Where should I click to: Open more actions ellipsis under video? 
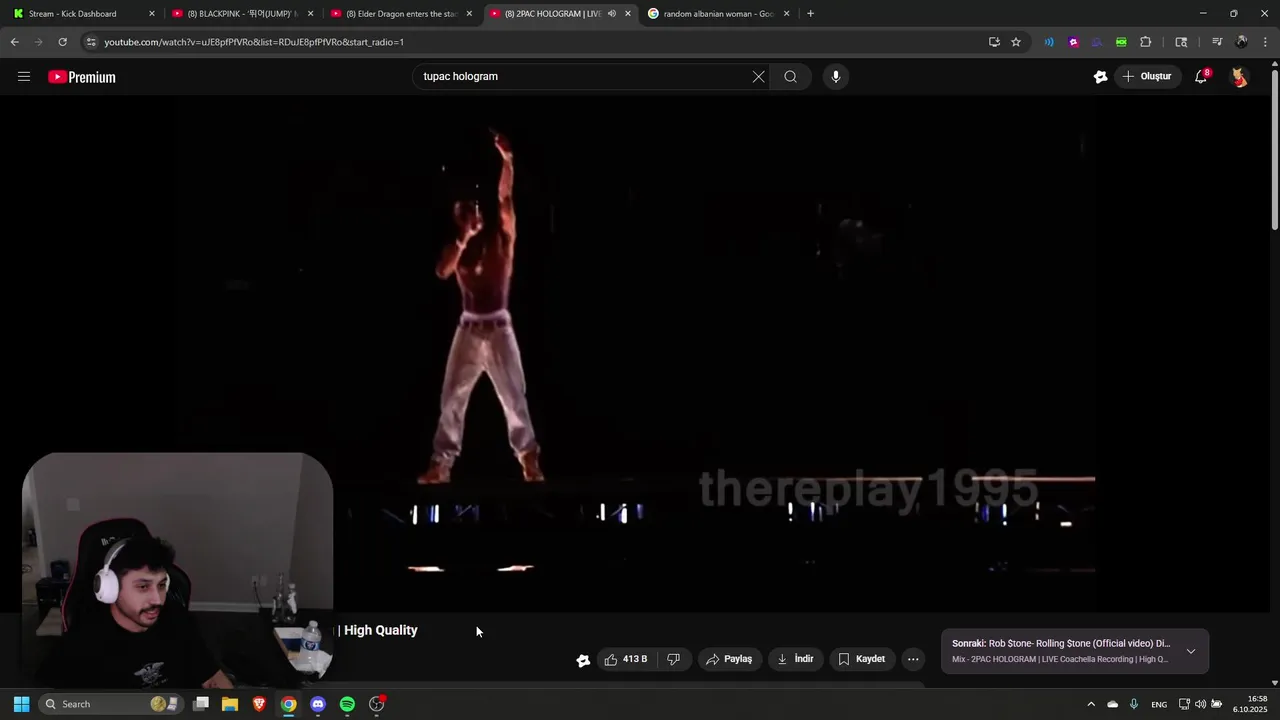[x=913, y=659]
